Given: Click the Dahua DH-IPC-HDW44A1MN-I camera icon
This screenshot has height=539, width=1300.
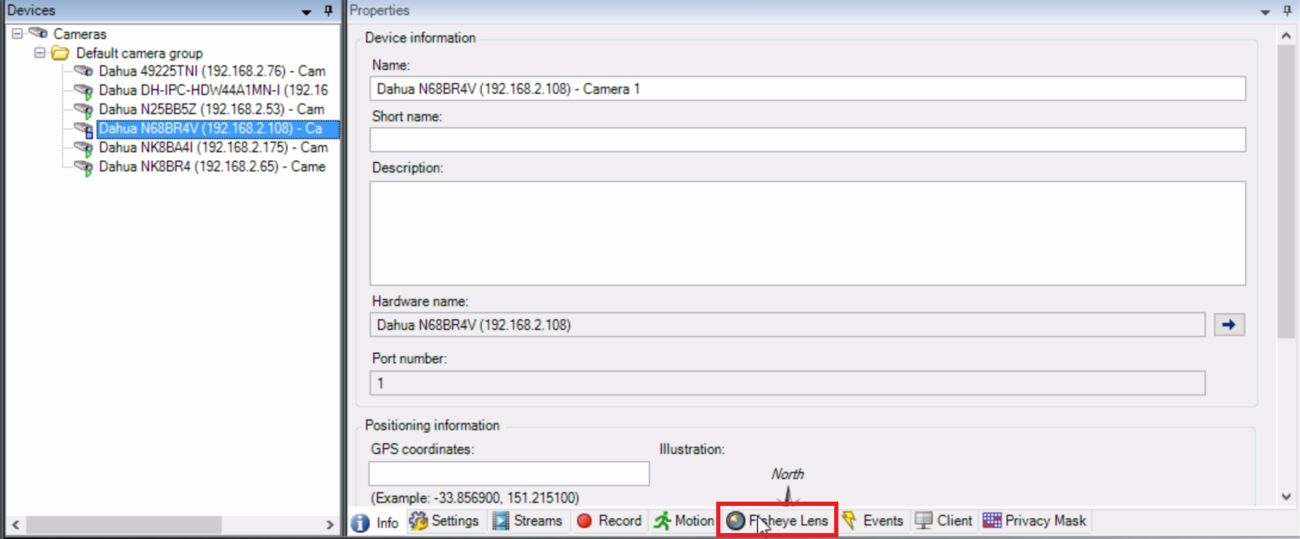Looking at the screenshot, I should pos(83,91).
